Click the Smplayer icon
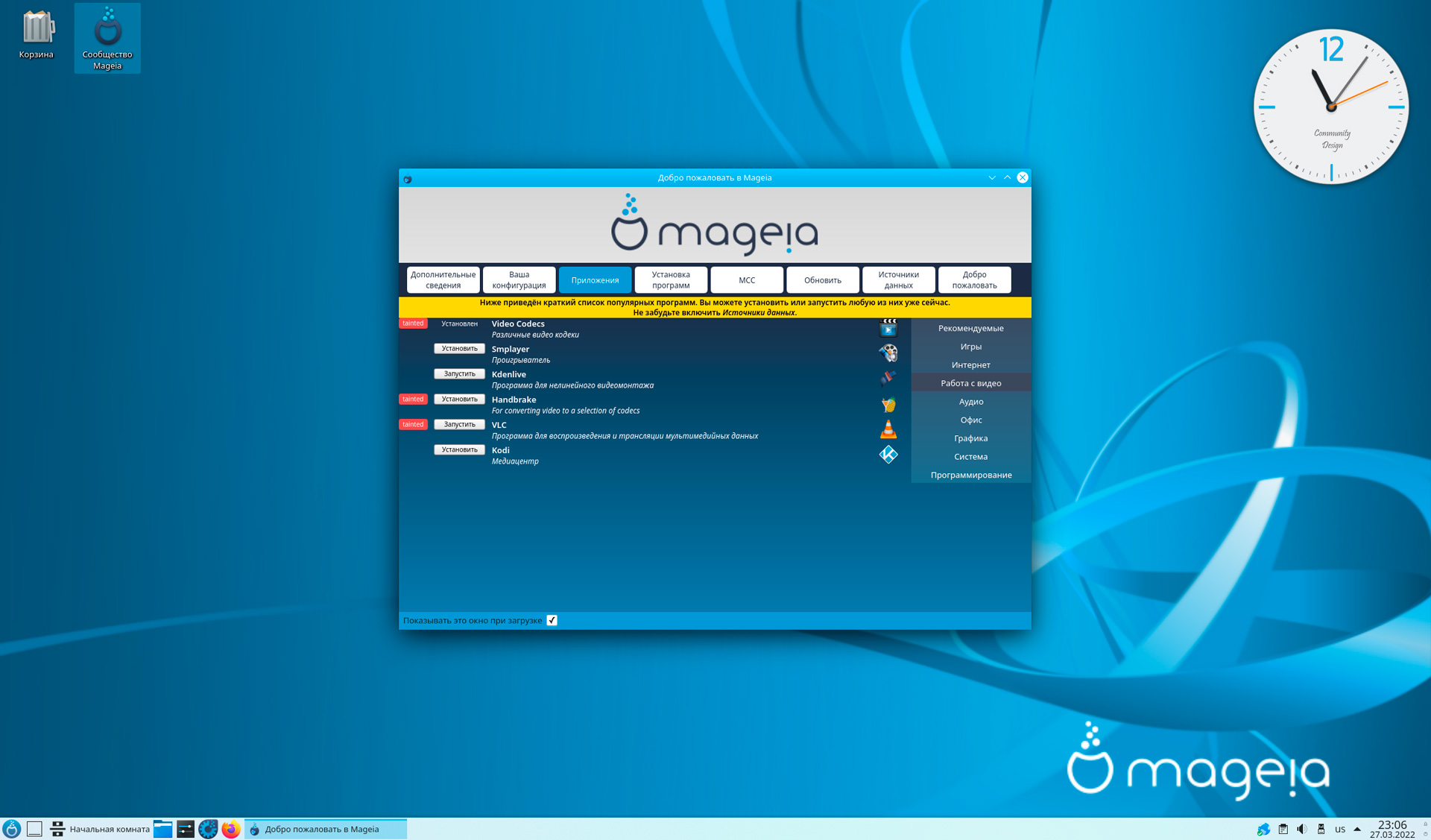This screenshot has height=840, width=1431. click(888, 353)
